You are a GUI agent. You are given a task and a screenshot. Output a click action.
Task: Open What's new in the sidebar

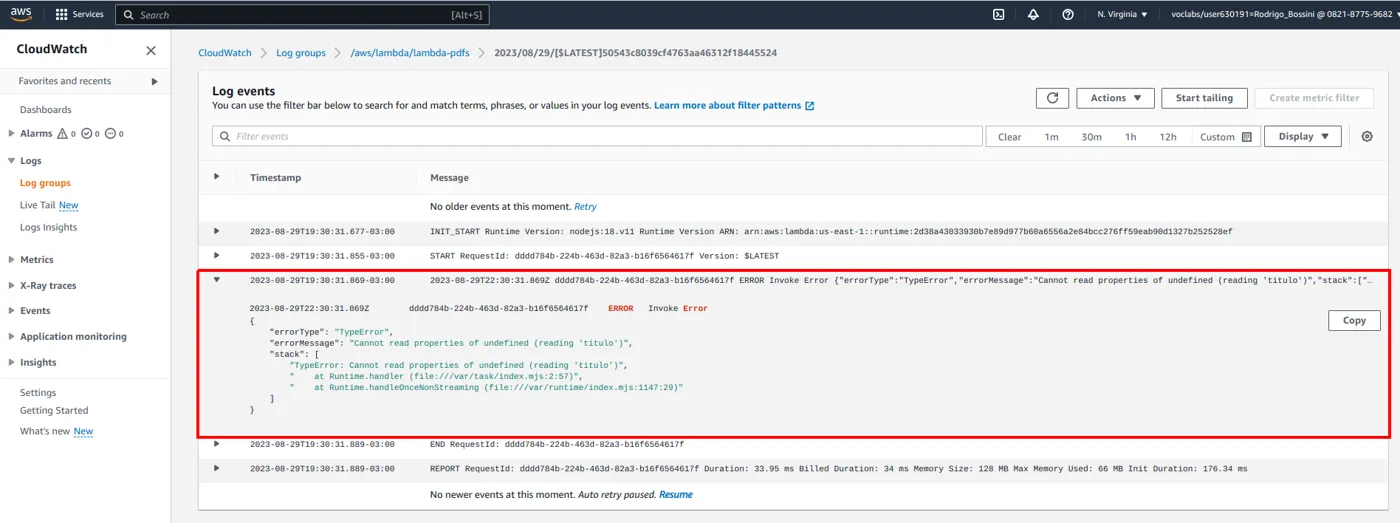click(45, 431)
